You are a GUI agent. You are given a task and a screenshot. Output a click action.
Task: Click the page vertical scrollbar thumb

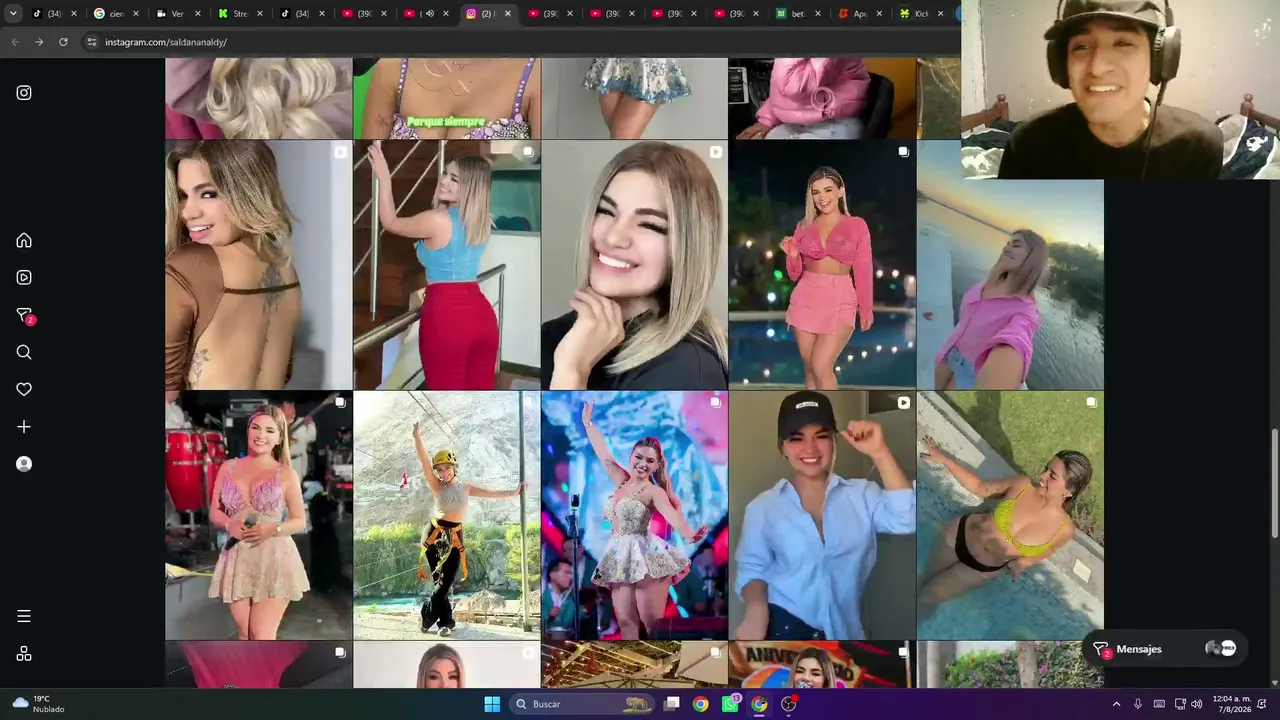pyautogui.click(x=1274, y=485)
